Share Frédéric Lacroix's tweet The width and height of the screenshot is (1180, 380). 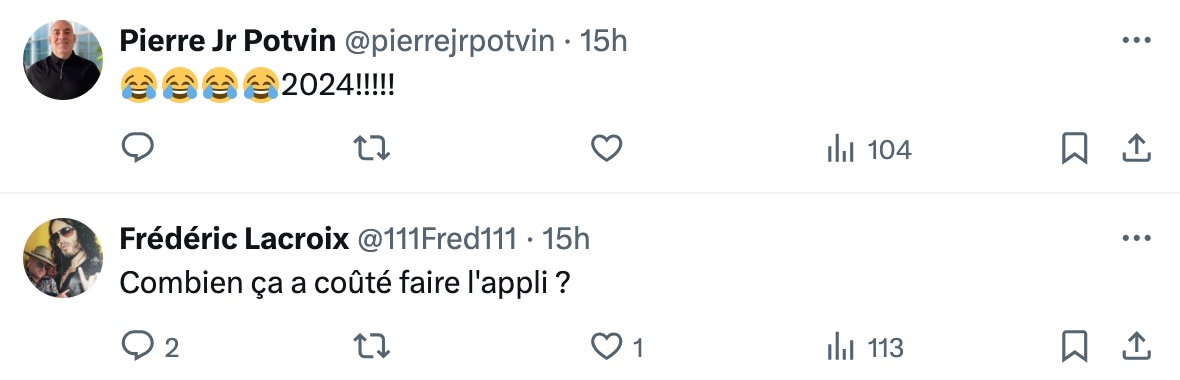1136,347
